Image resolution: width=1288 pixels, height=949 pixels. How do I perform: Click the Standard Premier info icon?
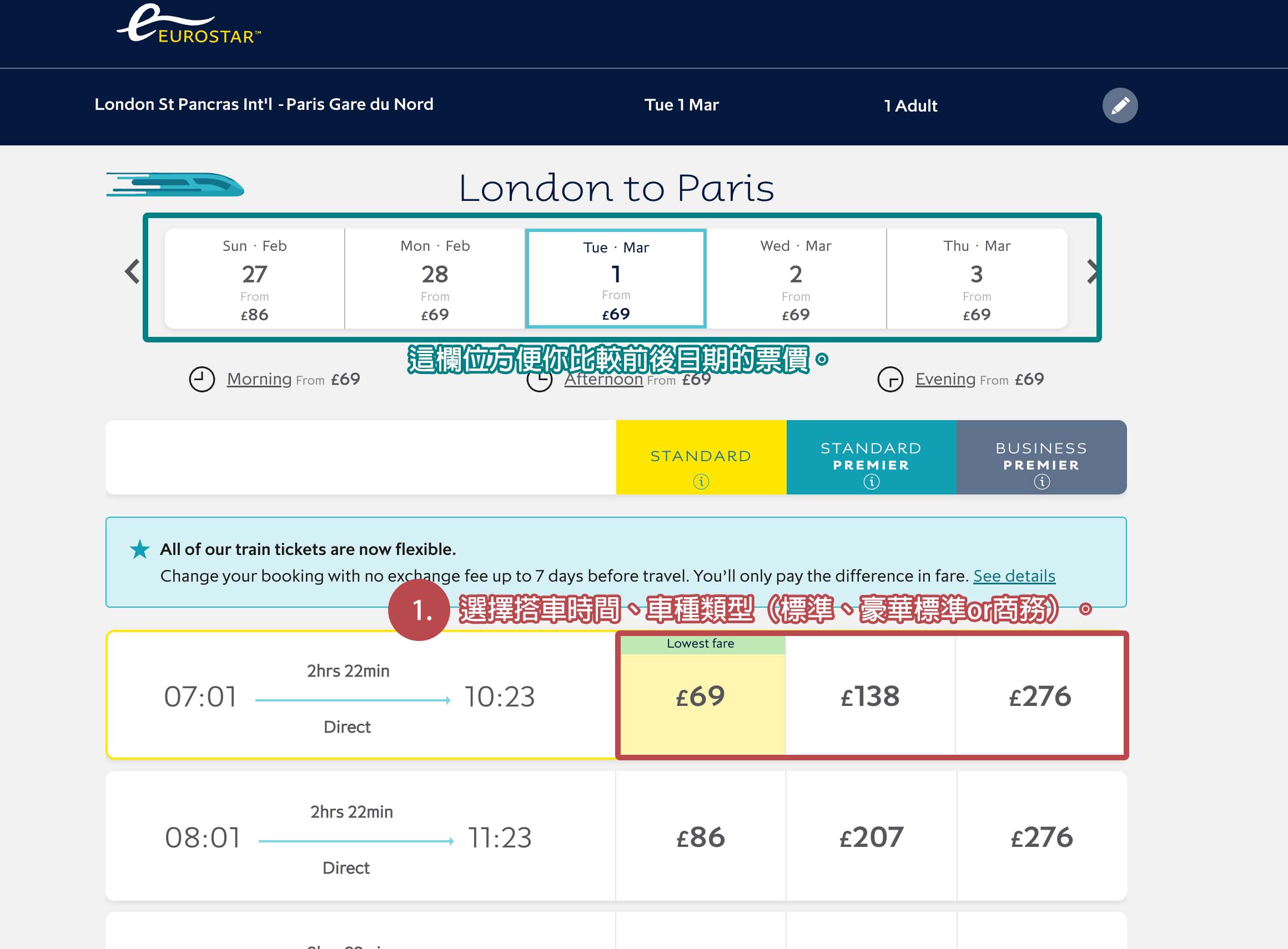[871, 481]
